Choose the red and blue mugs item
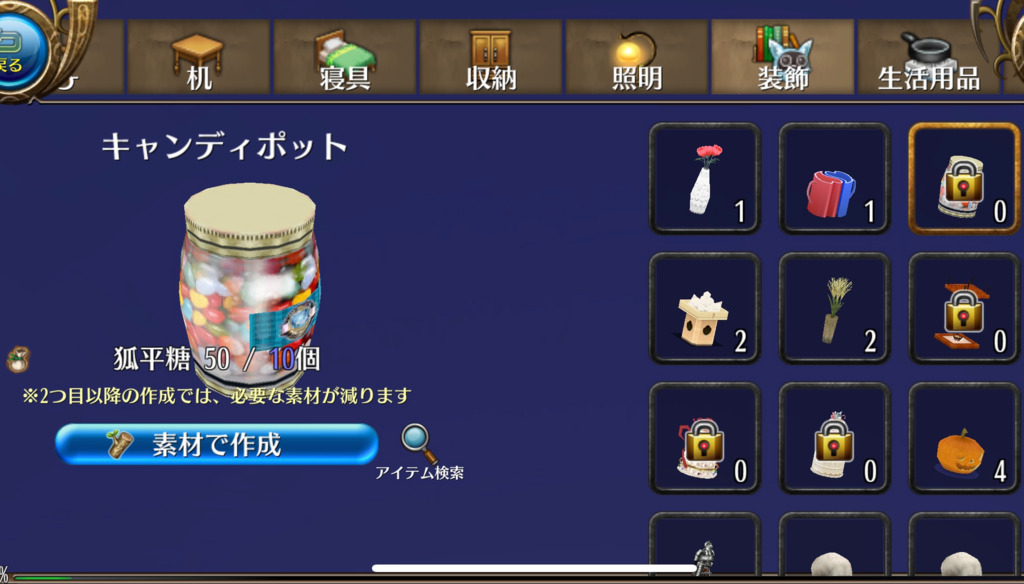 click(835, 178)
